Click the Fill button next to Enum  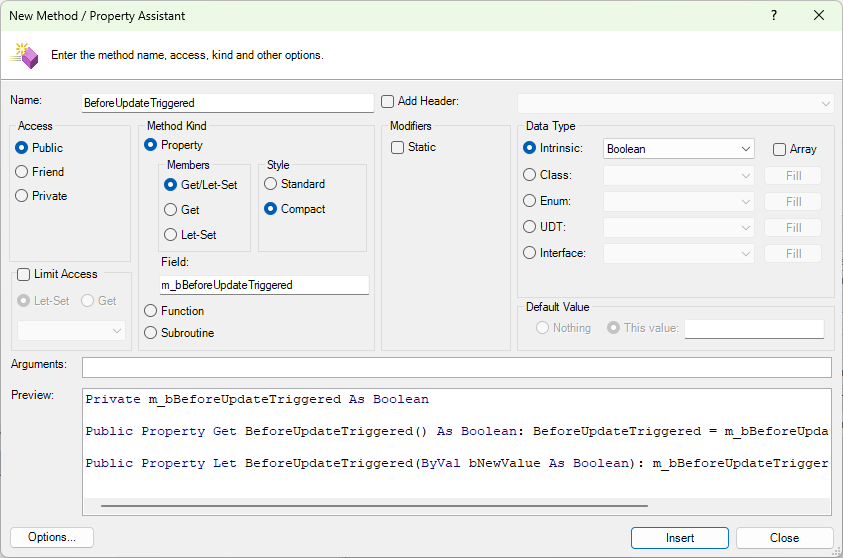coord(793,202)
